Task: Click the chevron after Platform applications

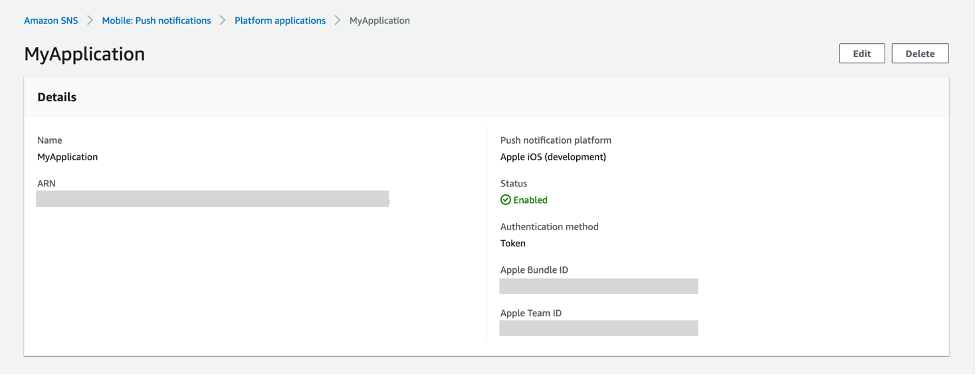Action: (x=338, y=21)
